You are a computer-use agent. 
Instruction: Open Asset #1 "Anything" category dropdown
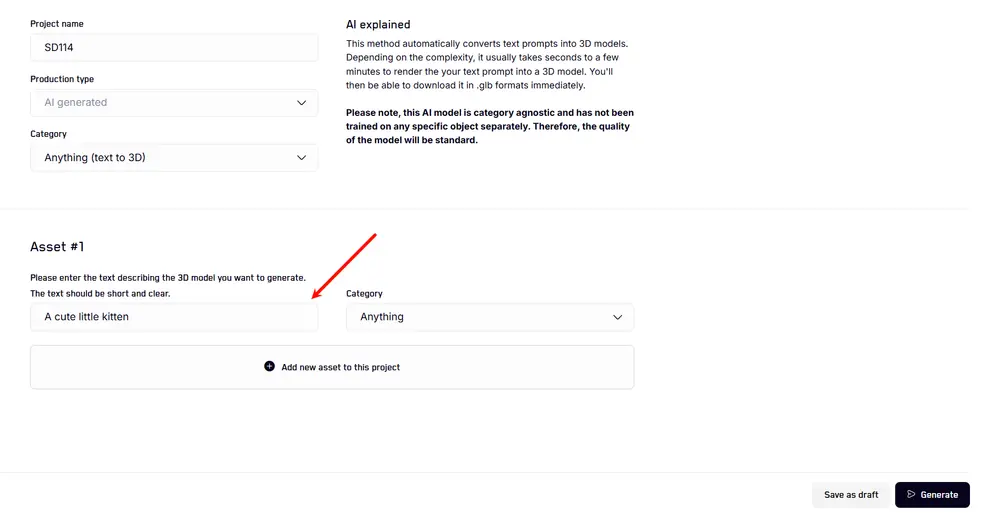tap(489, 317)
